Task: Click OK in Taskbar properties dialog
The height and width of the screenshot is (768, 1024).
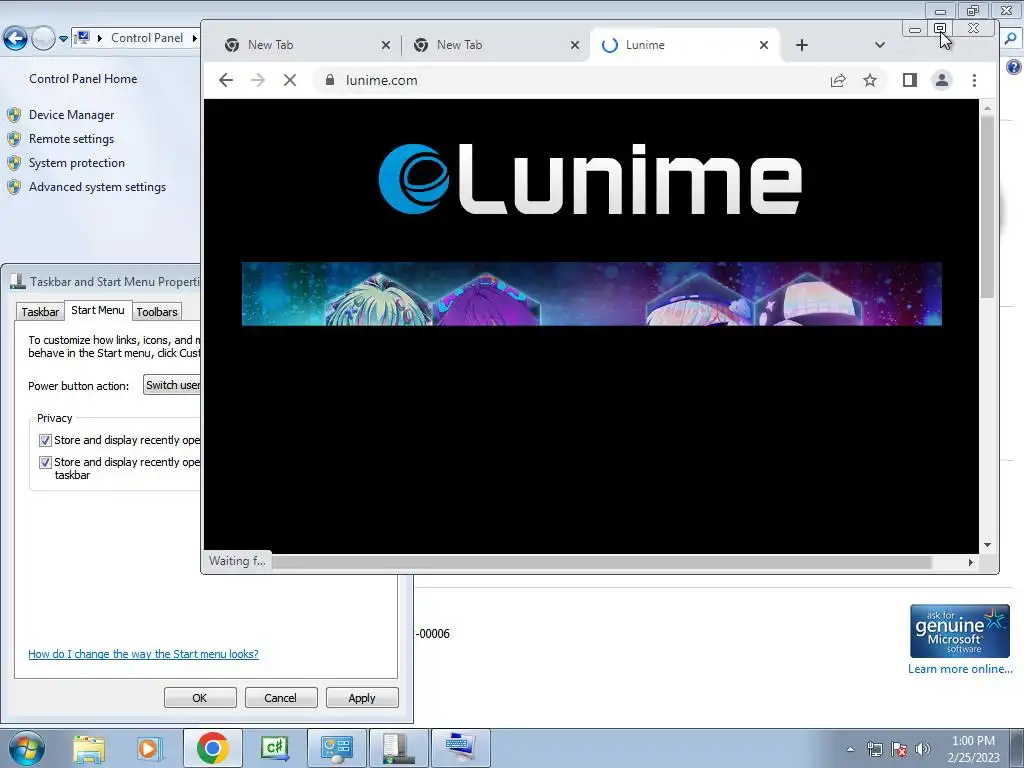Action: (x=200, y=698)
